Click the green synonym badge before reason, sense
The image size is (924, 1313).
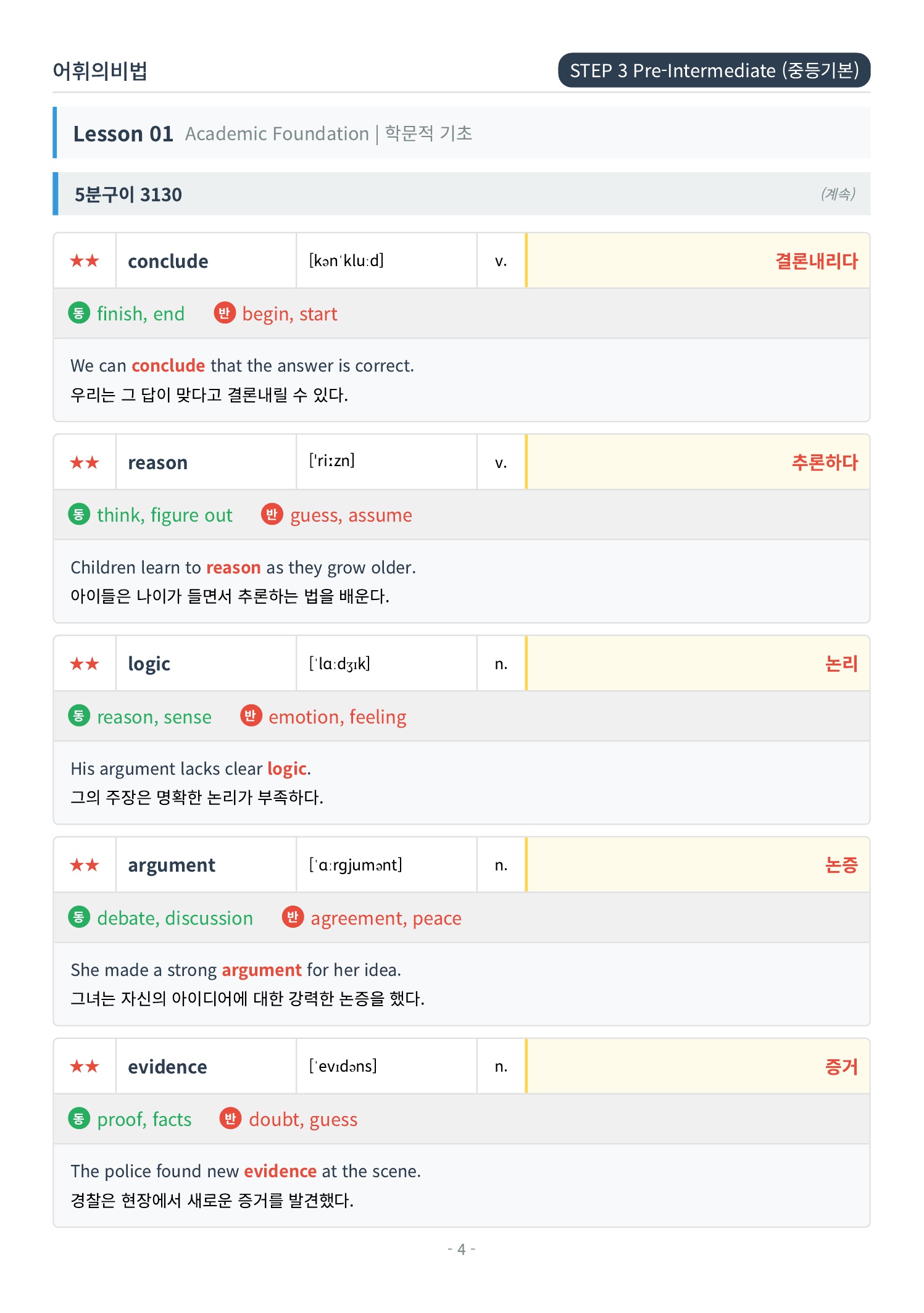[79, 716]
